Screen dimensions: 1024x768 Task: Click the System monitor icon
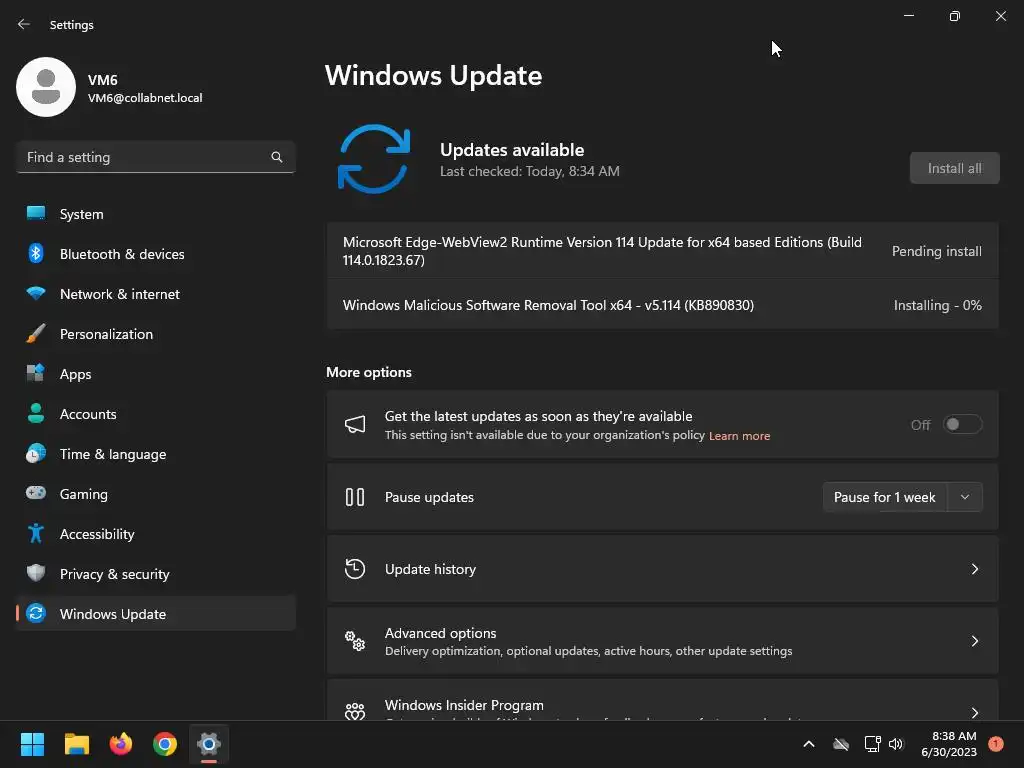pyautogui.click(x=36, y=214)
